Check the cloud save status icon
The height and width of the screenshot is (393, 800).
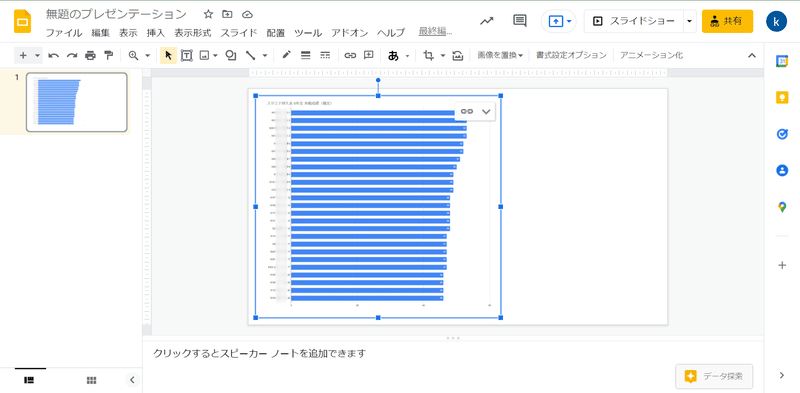[x=247, y=14]
